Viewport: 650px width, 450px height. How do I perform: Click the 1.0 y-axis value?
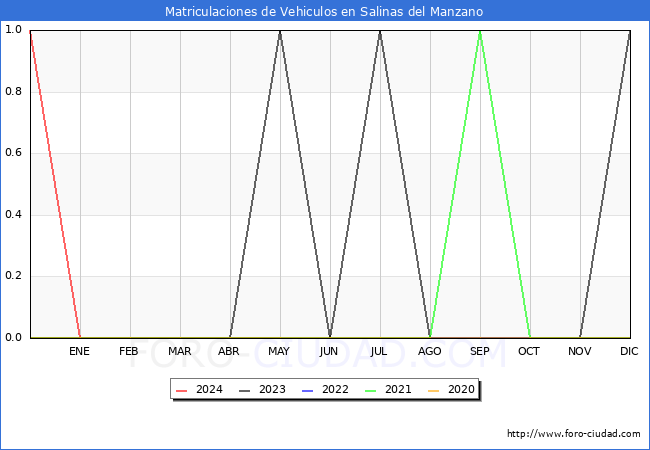tap(13, 29)
